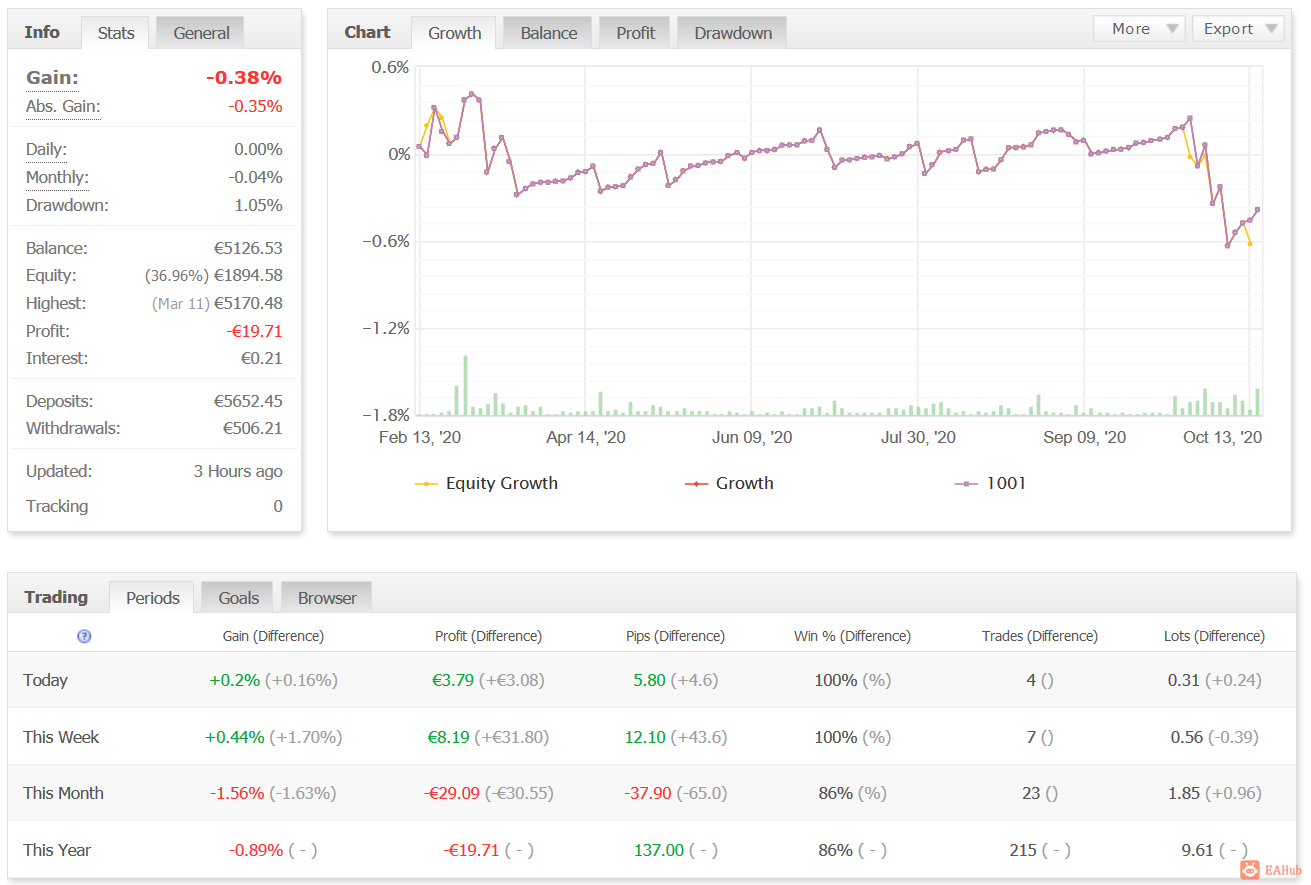
Task: Open the More dropdown menu
Action: point(1138,29)
